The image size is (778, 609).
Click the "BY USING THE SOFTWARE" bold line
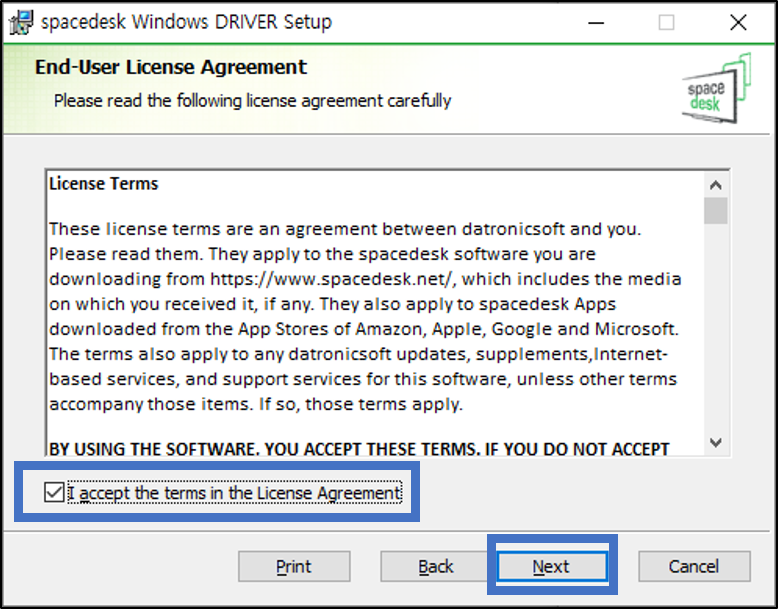[x=359, y=449]
